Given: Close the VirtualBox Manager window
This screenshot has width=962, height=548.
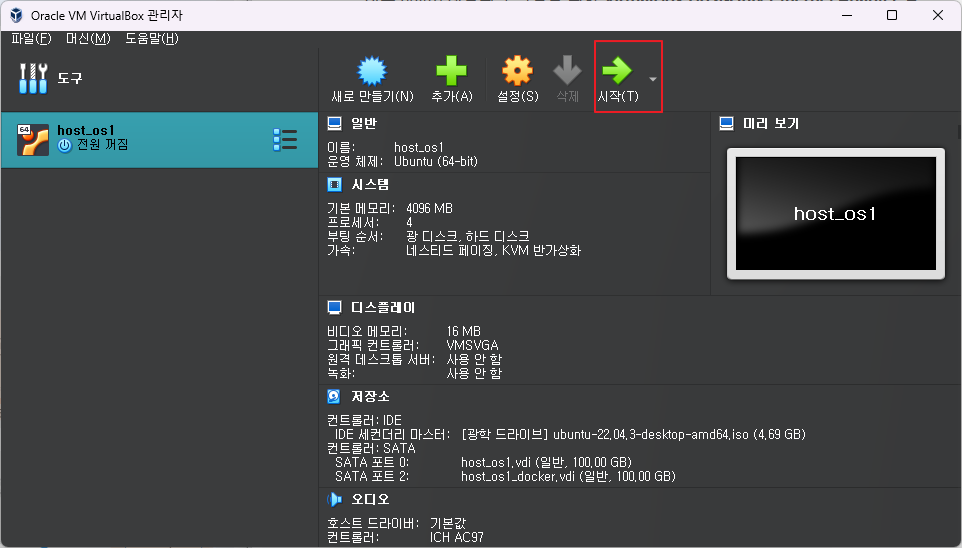Looking at the screenshot, I should click(x=937, y=15).
